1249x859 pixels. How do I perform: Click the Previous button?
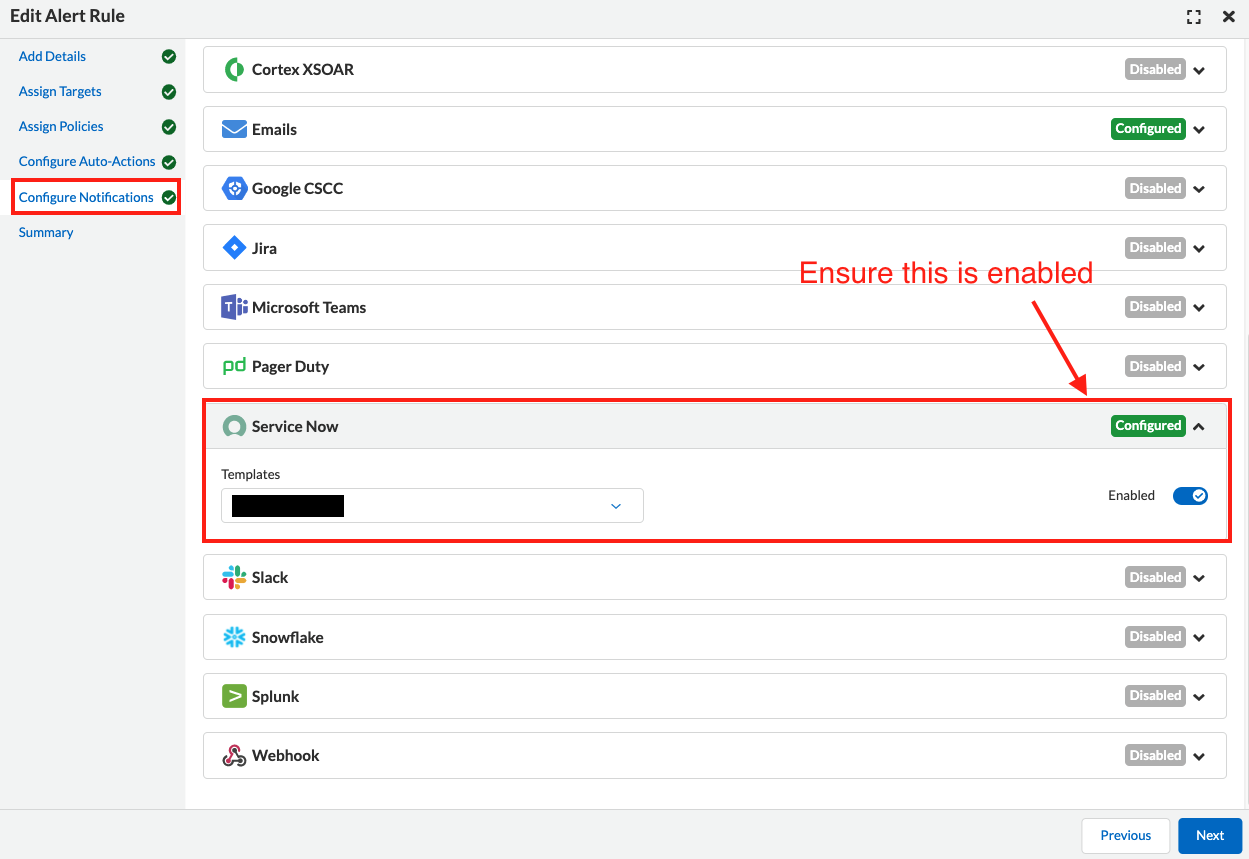(x=1125, y=835)
